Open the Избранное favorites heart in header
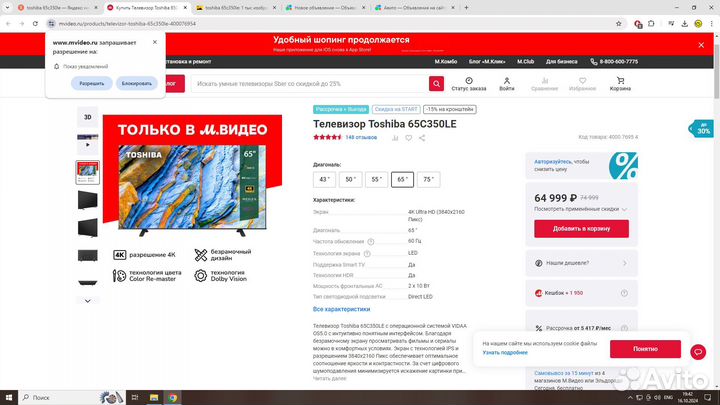720x405 pixels. pos(582,84)
